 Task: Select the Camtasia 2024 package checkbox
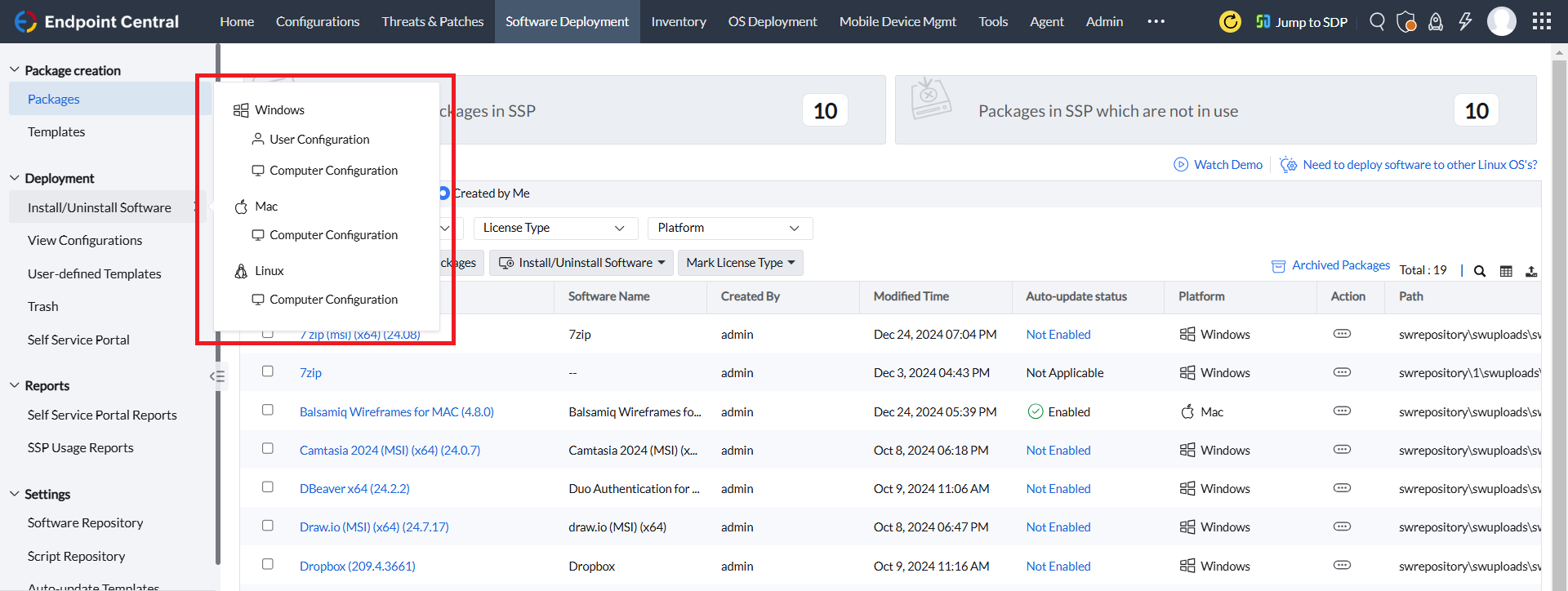pos(267,449)
